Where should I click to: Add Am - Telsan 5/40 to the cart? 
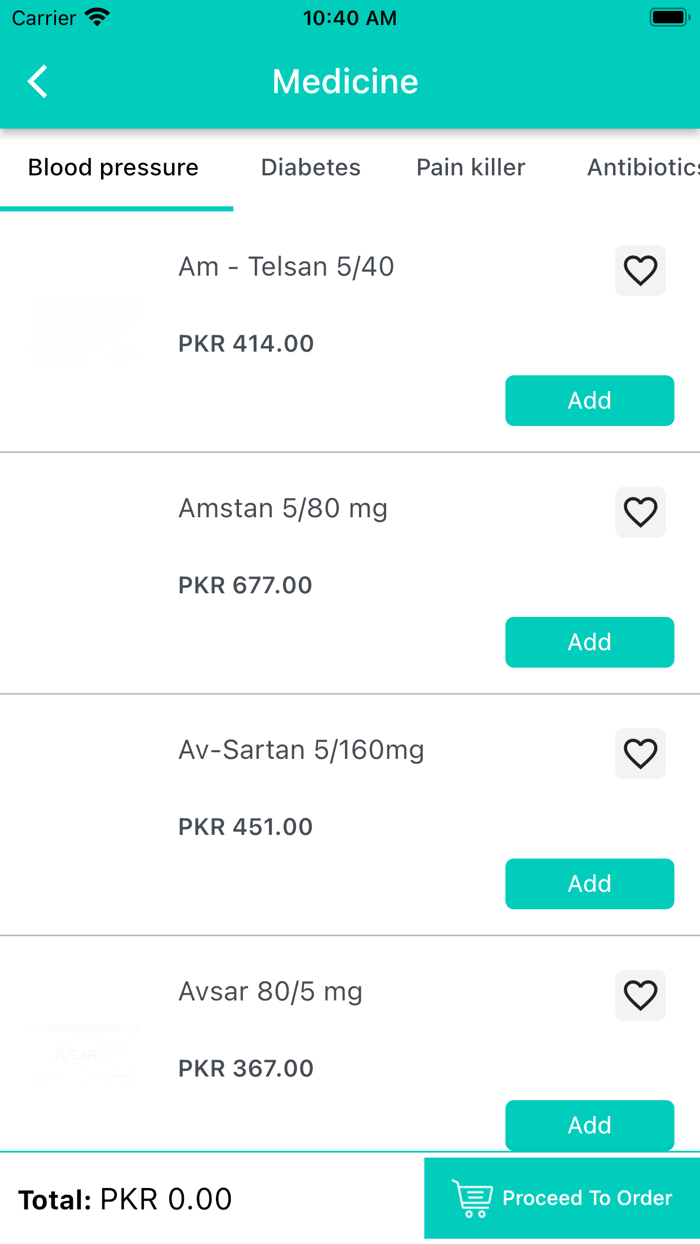click(x=589, y=400)
